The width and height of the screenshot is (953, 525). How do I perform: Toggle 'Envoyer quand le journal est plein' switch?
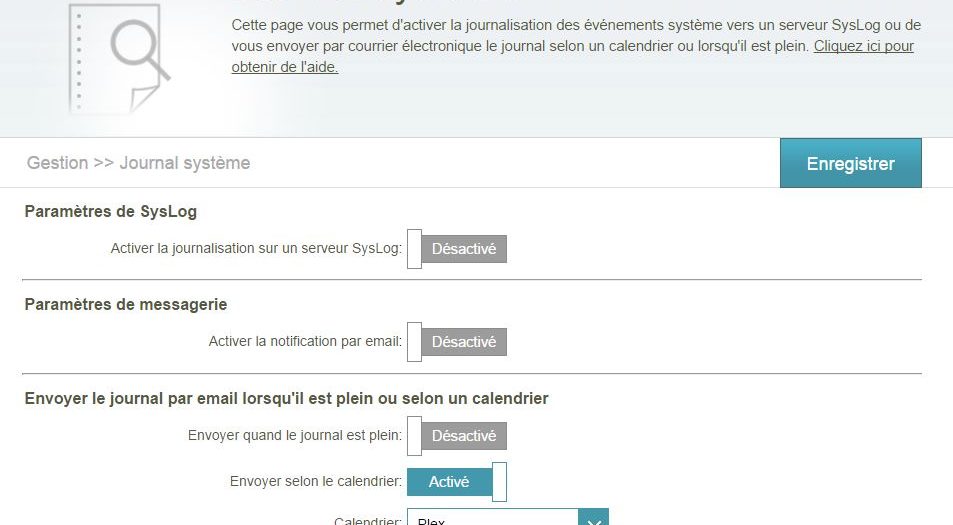point(457,436)
